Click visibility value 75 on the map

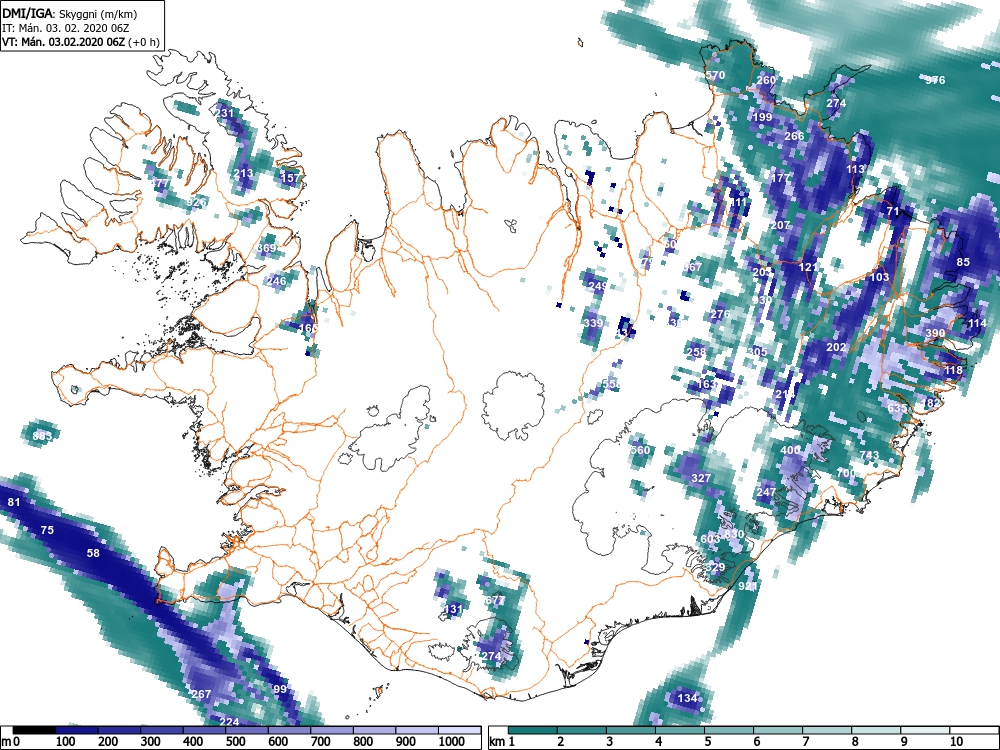[x=47, y=531]
